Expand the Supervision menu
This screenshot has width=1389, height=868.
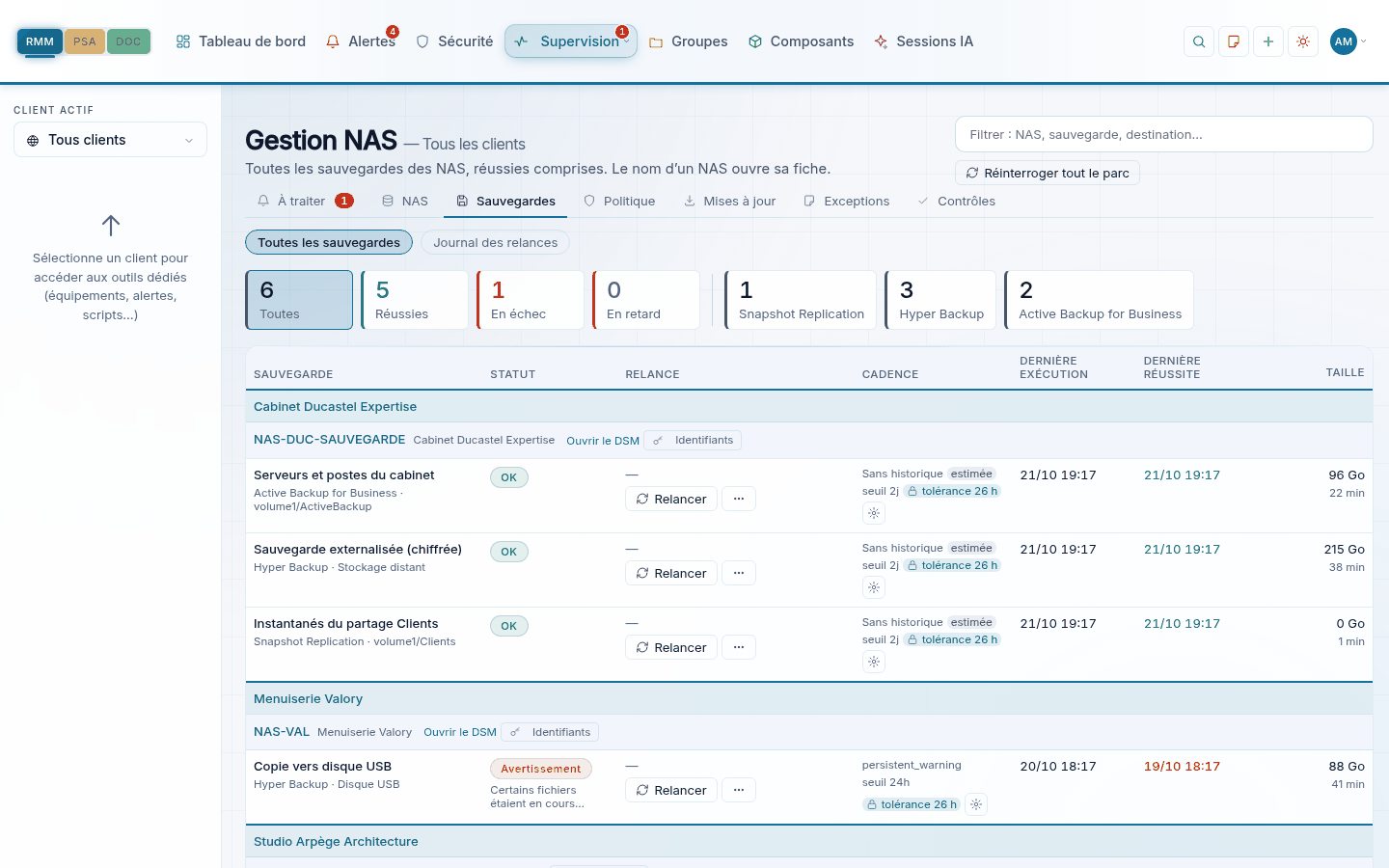pos(571,41)
